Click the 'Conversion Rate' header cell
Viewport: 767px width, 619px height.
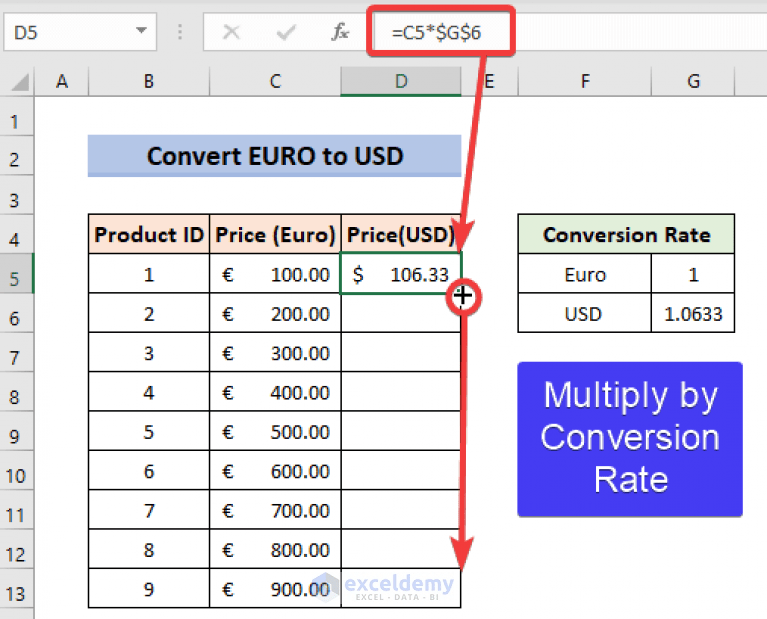pos(626,234)
